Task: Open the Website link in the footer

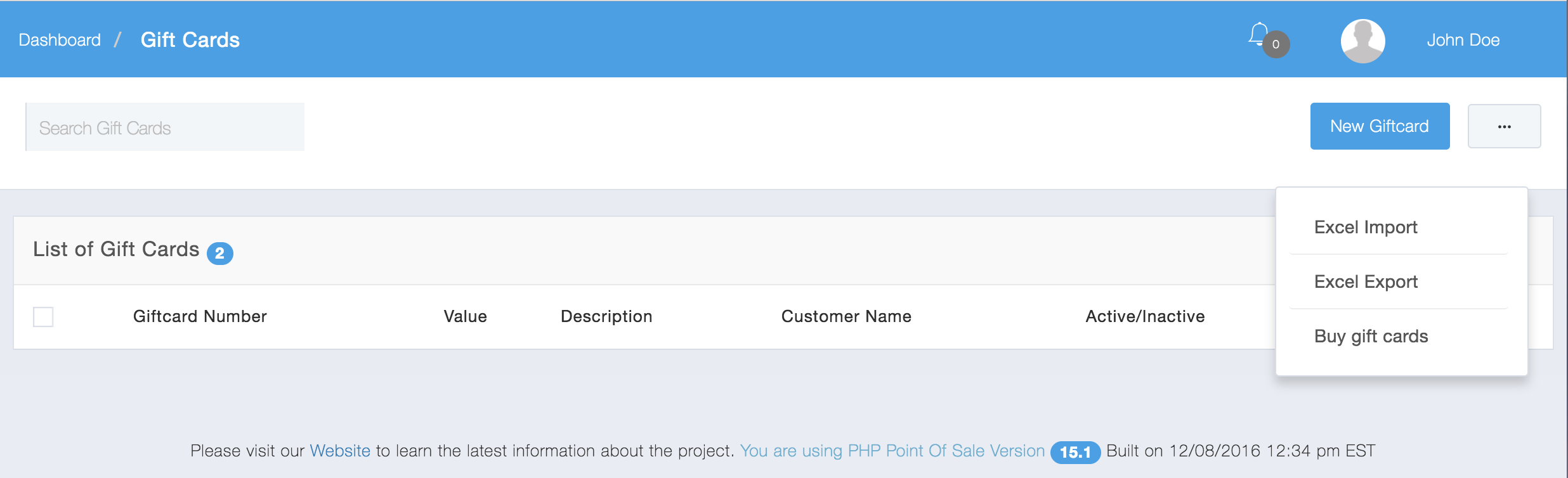Action: pyautogui.click(x=340, y=451)
